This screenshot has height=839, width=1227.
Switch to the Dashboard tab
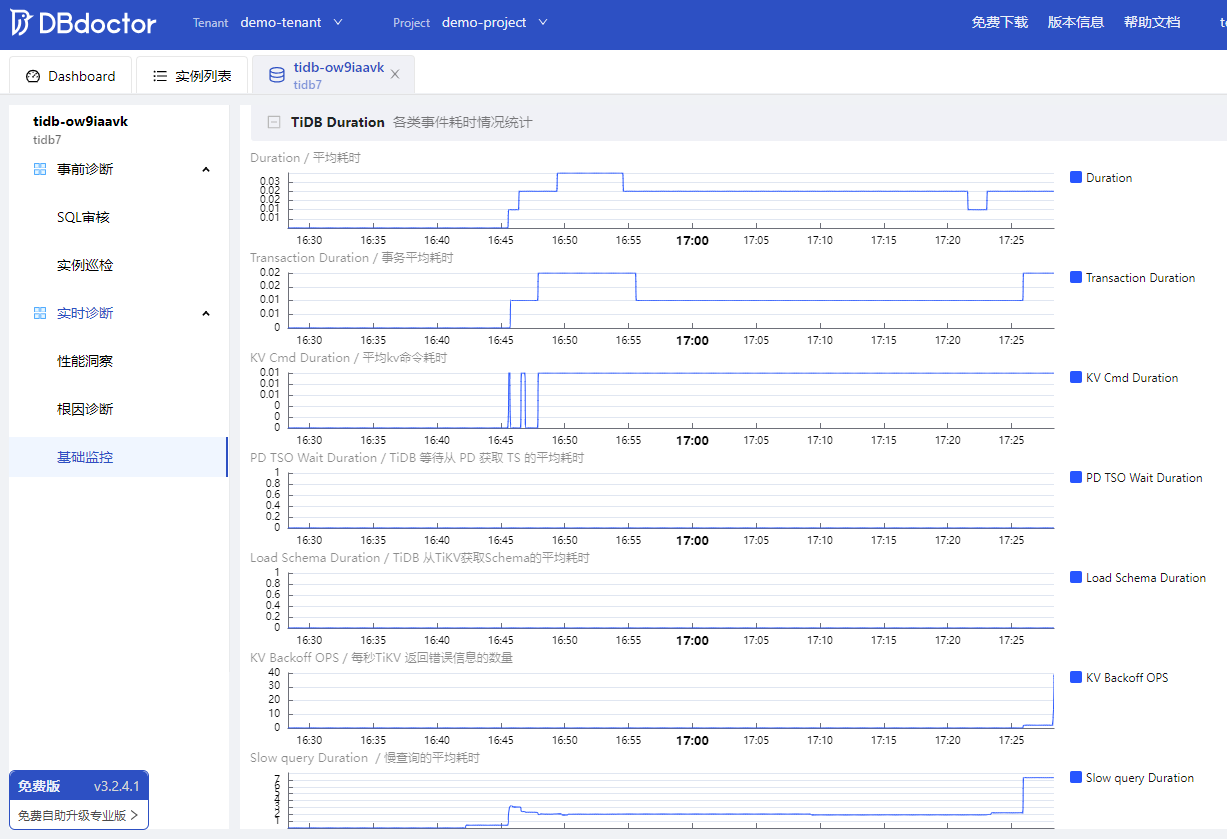(x=71, y=76)
